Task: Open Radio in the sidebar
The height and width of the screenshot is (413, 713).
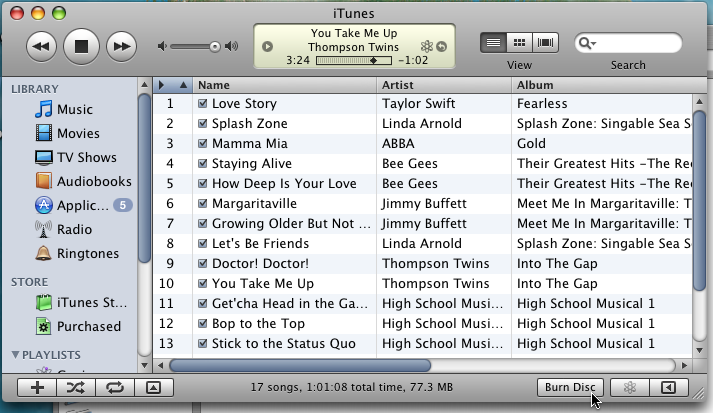Action: coord(63,229)
